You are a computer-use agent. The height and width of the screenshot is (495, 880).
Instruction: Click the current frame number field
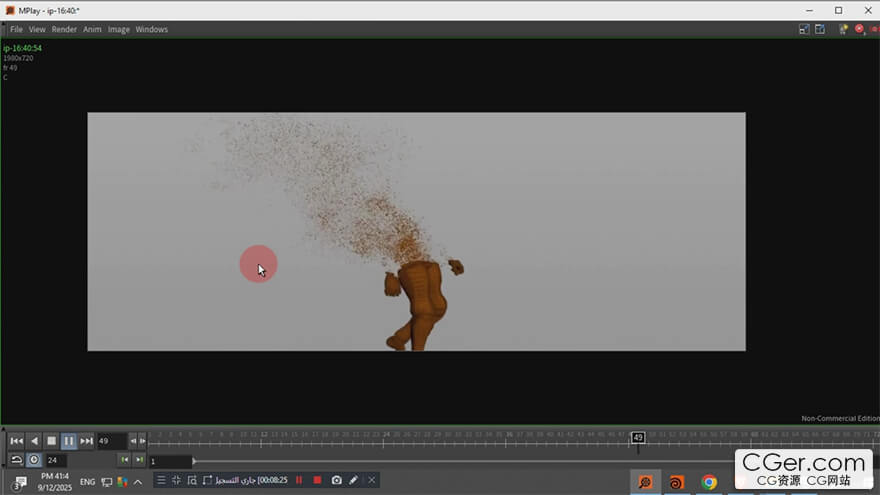pos(110,441)
